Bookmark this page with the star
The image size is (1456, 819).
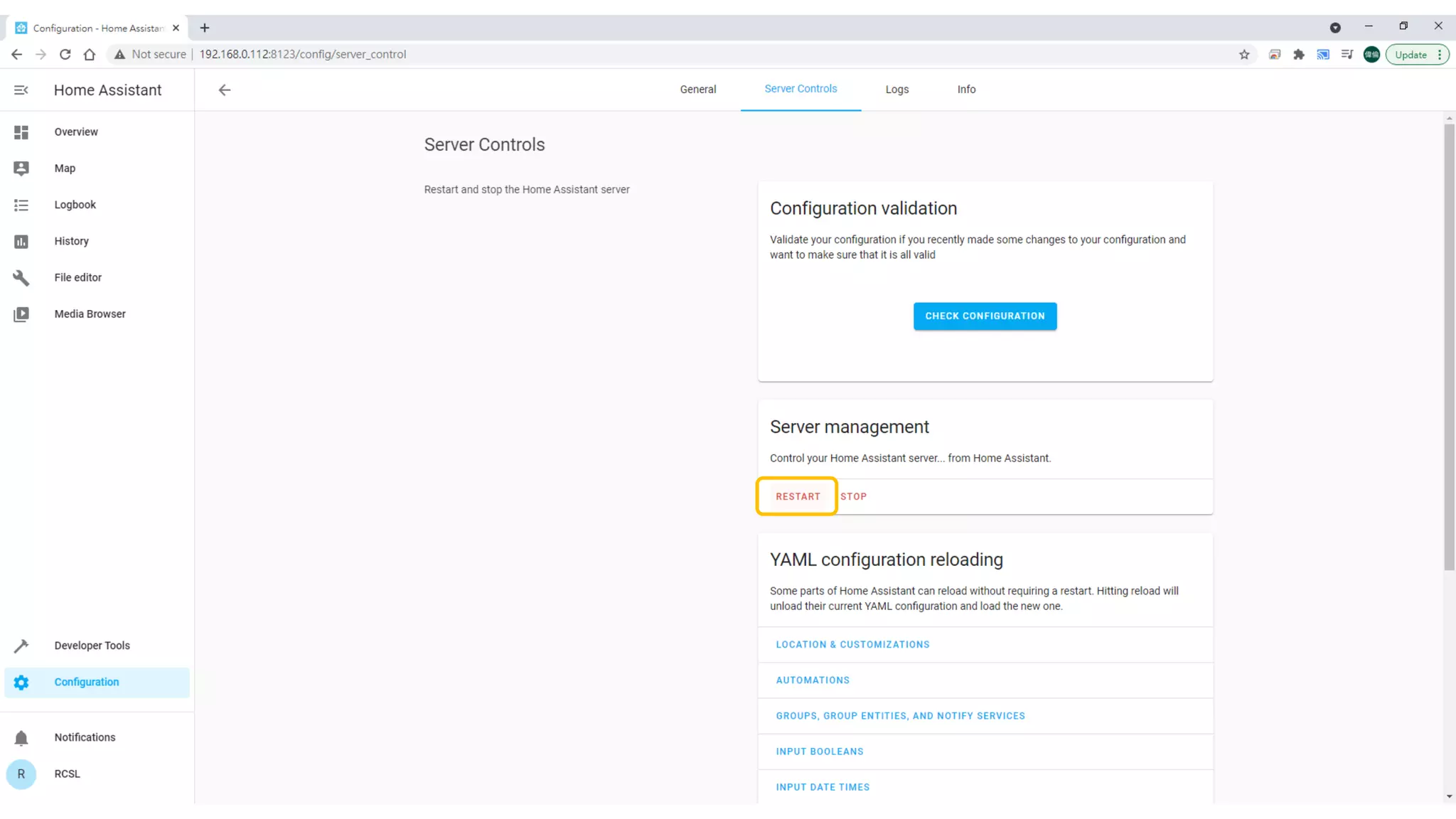[x=1244, y=55]
